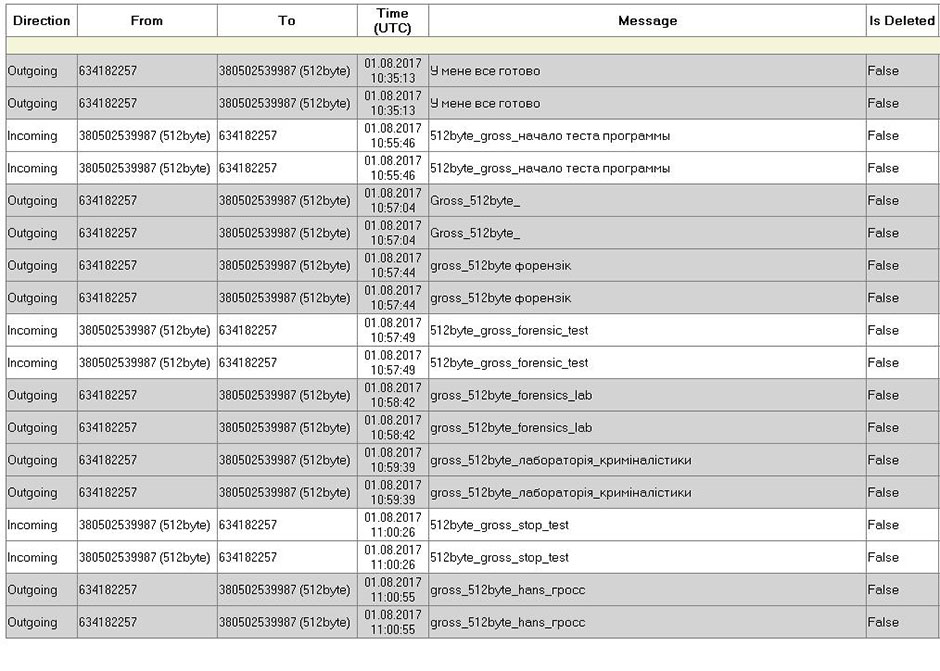940x671 pixels.
Task: Select first '512byte_gross_forensic_test' message cell
Action: [509, 331]
